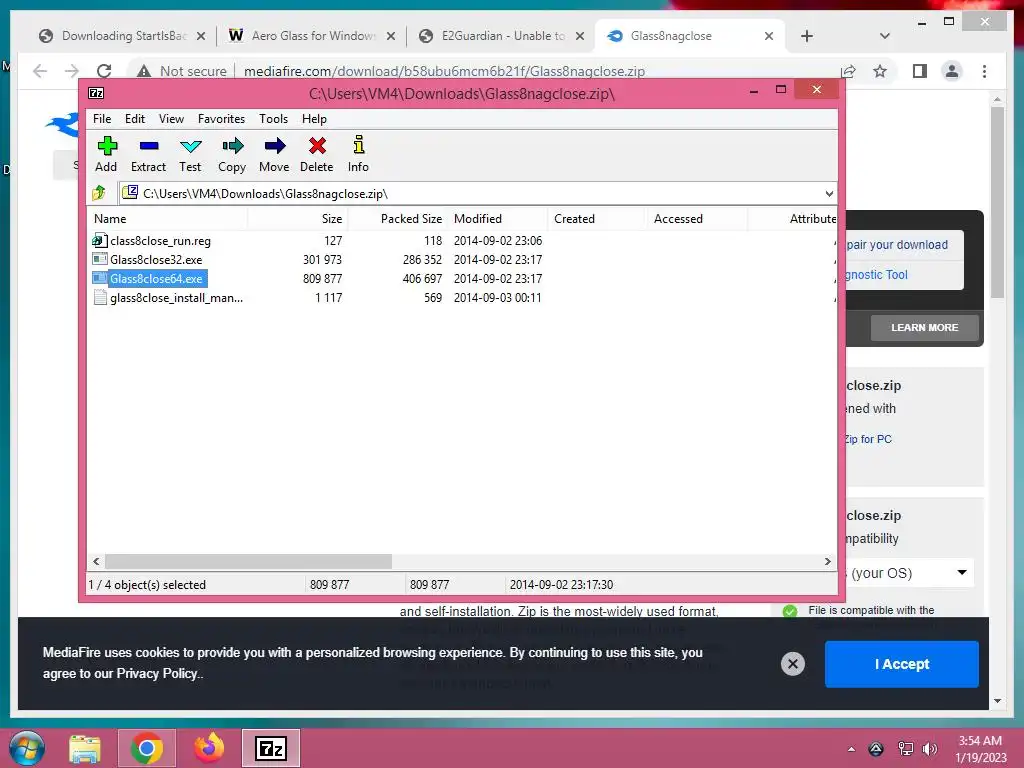Go back in Chrome browser
The width and height of the screenshot is (1024, 768).
coord(40,71)
